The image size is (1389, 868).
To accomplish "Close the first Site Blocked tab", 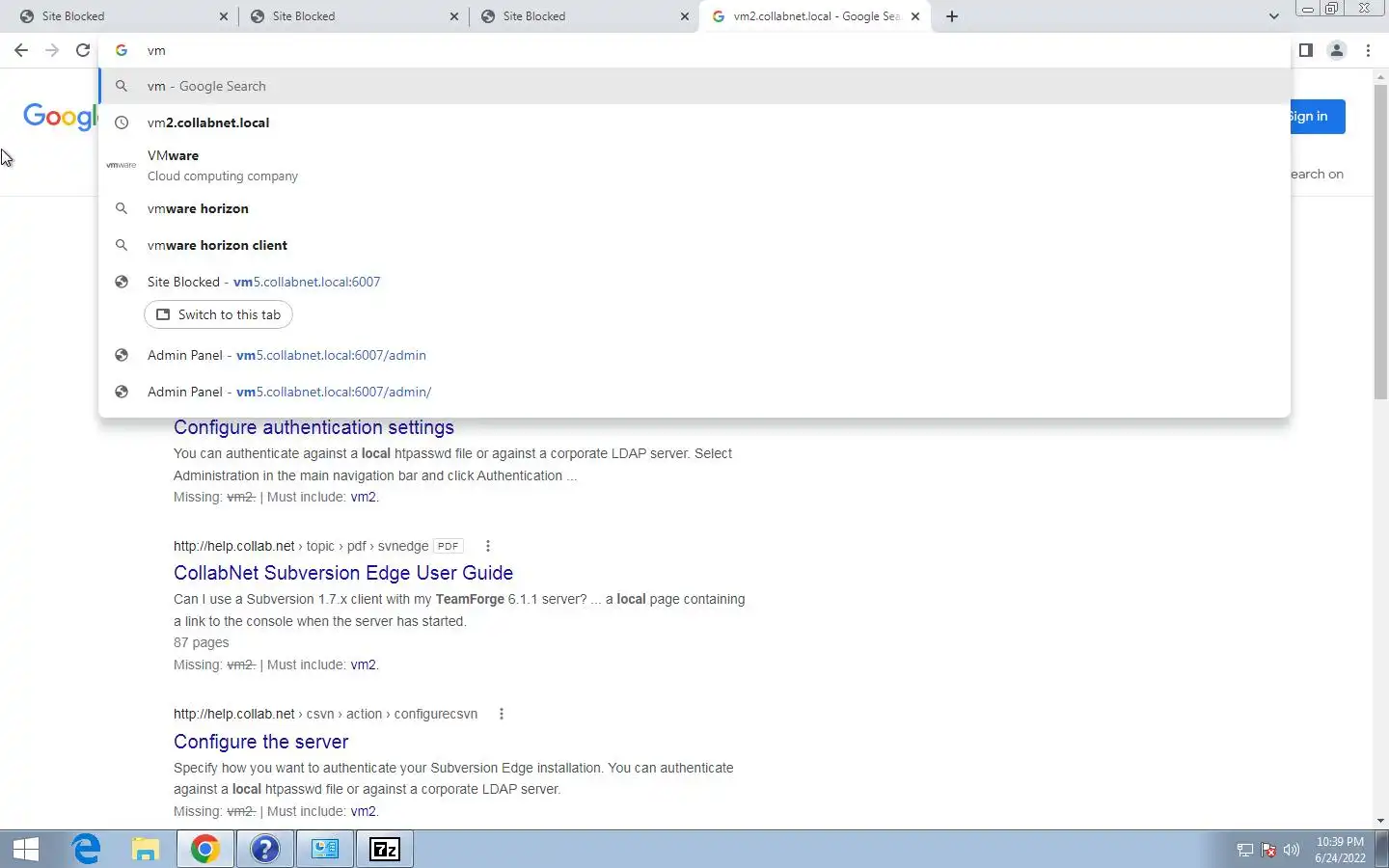I will [224, 16].
